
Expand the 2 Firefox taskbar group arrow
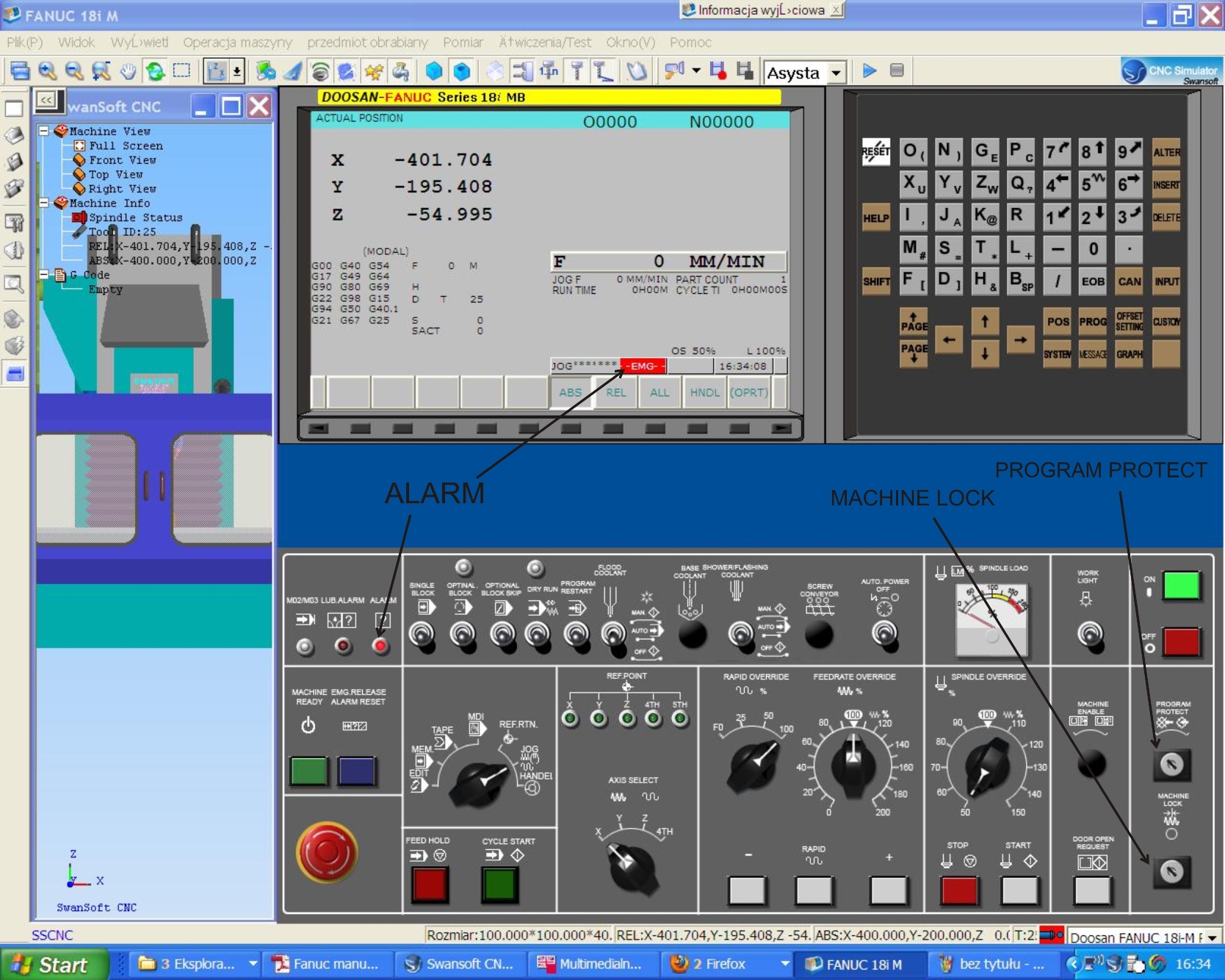point(785,964)
